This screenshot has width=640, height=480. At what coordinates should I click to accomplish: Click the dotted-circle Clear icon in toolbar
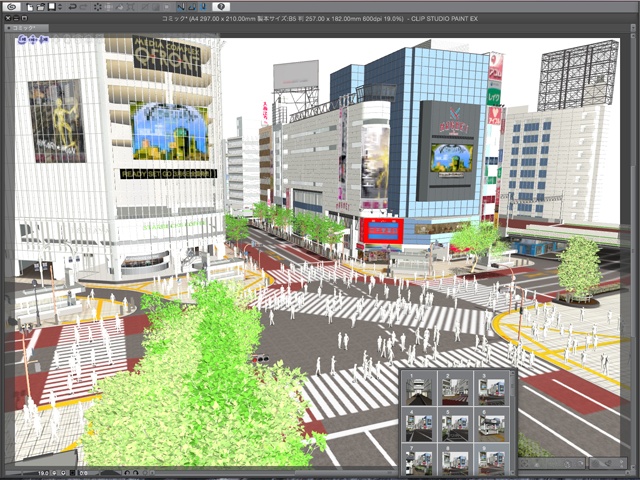click(x=98, y=7)
